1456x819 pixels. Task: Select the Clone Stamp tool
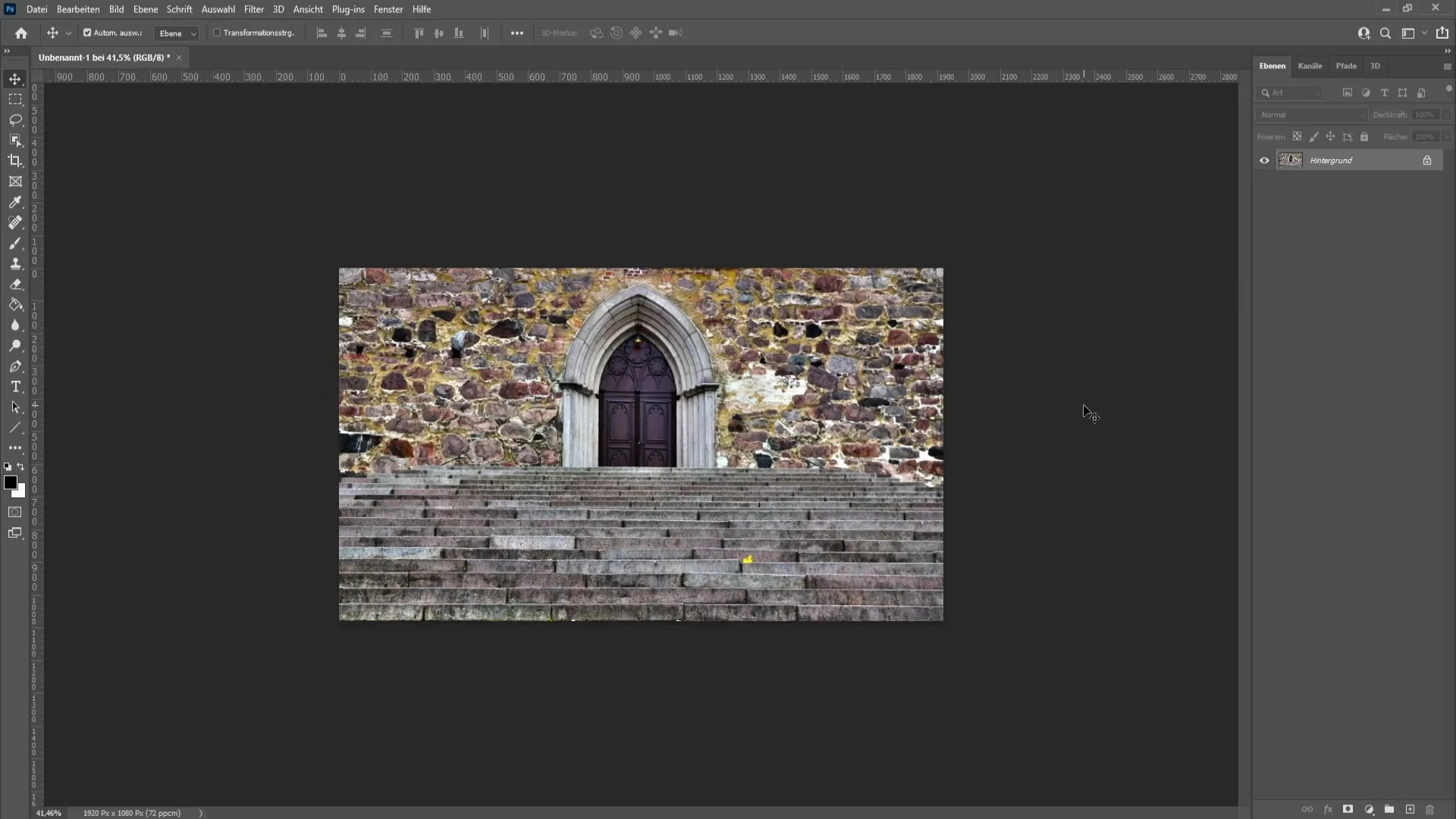coord(15,263)
